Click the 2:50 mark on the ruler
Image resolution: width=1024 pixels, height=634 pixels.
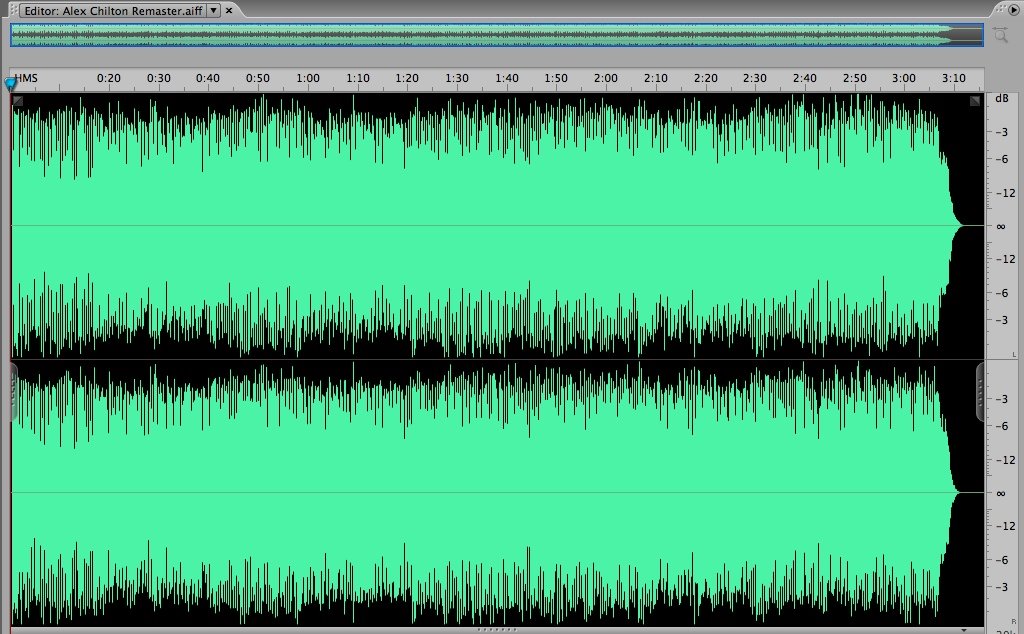(x=854, y=78)
